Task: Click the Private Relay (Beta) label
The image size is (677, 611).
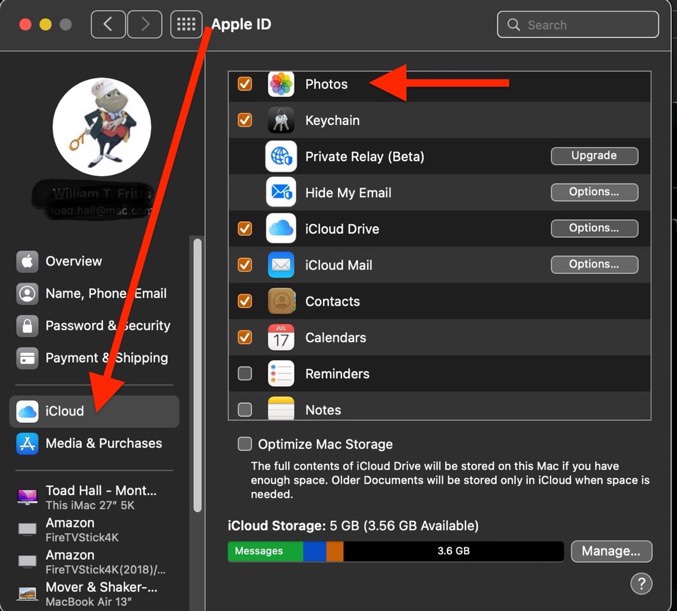Action: 365,156
